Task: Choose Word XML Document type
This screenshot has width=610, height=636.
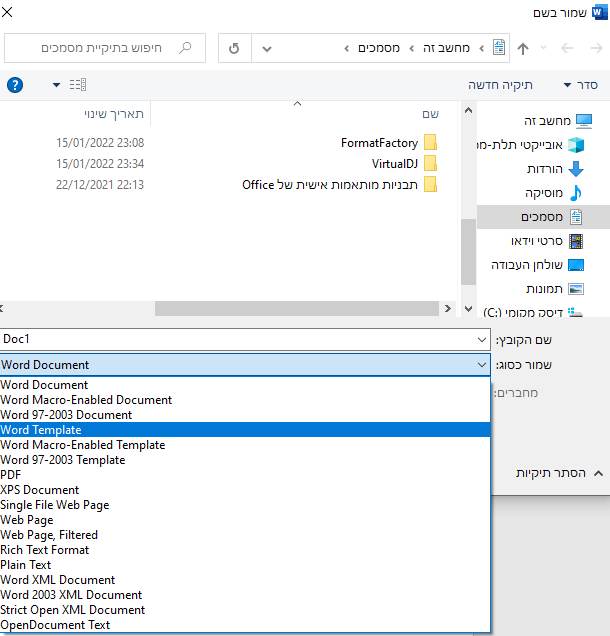Action: pyautogui.click(x=245, y=580)
